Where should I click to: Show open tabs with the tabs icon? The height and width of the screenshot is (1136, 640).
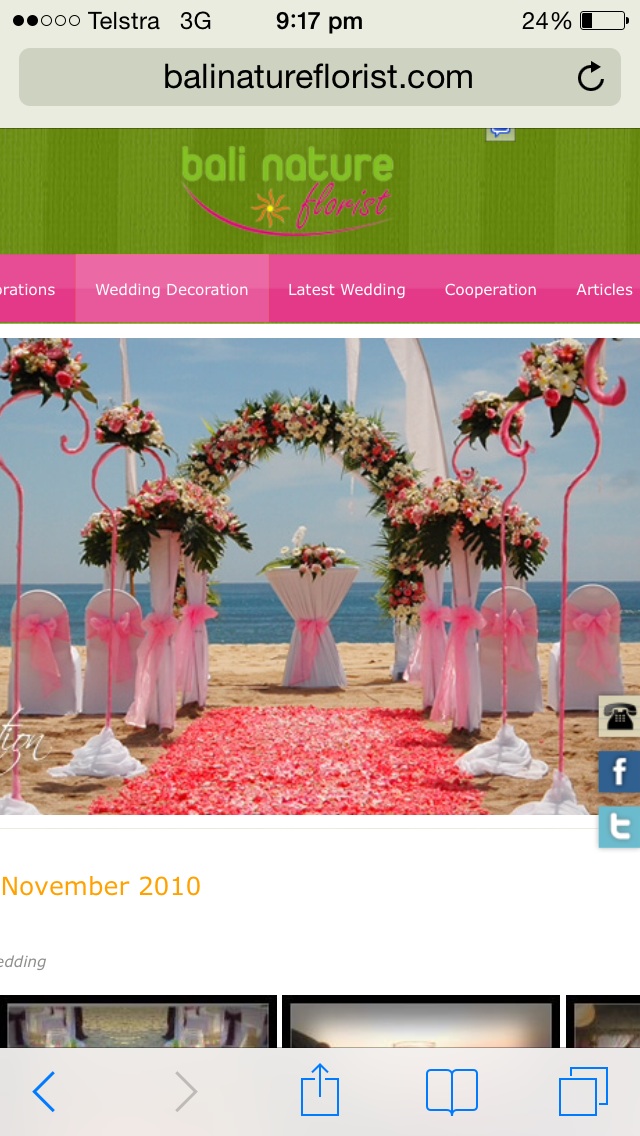[583, 1091]
